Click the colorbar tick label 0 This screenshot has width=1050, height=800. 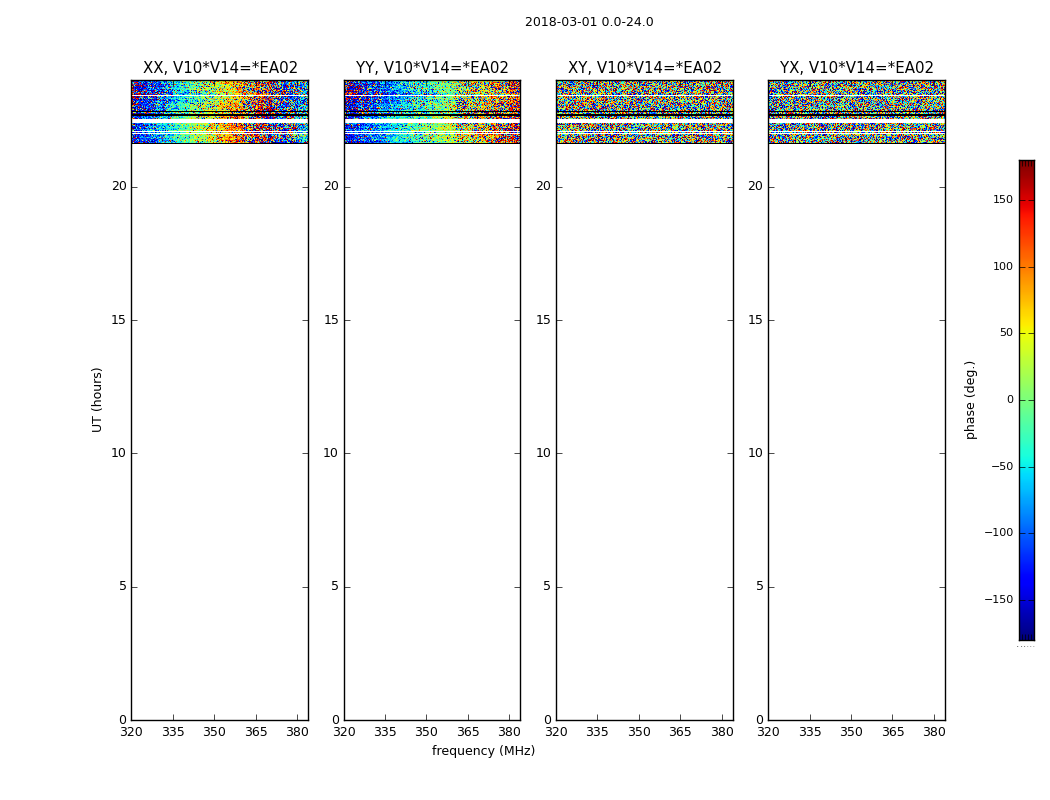[x=1009, y=400]
